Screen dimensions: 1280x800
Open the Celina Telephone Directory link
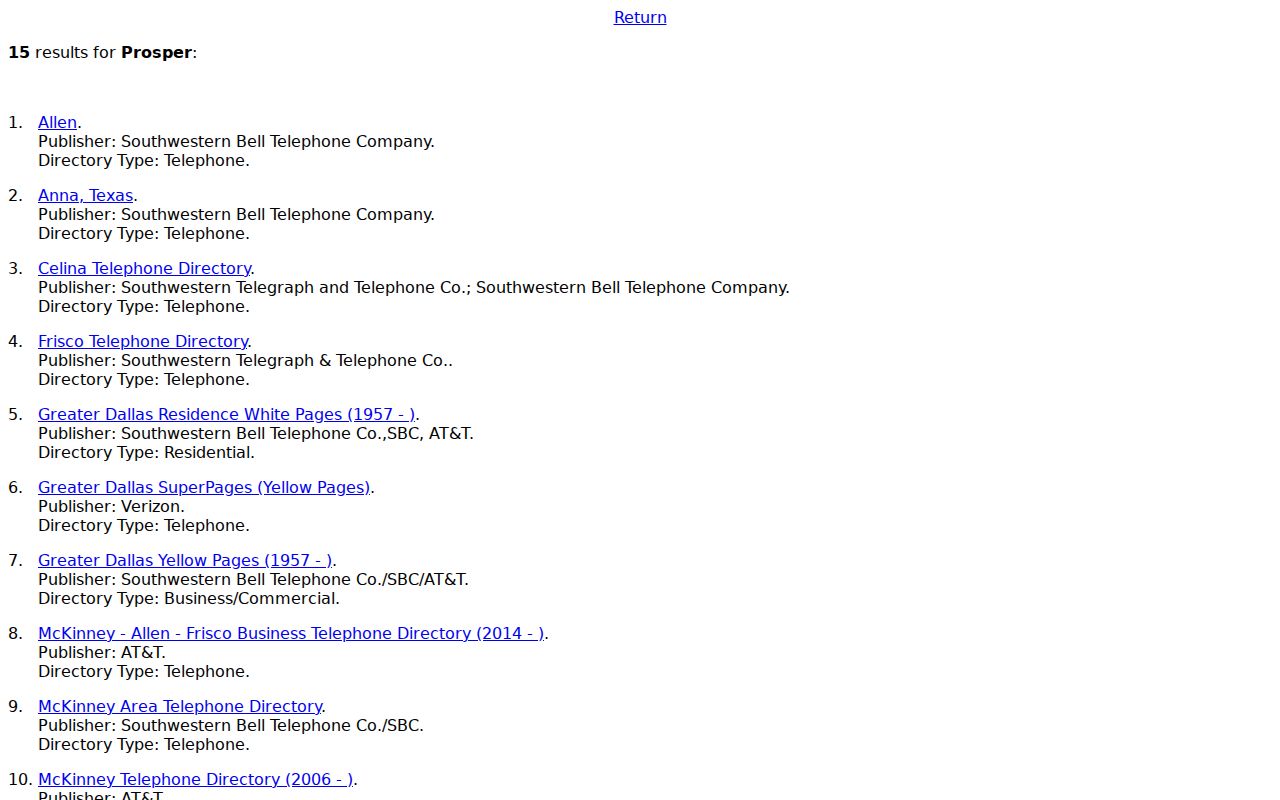pos(144,268)
